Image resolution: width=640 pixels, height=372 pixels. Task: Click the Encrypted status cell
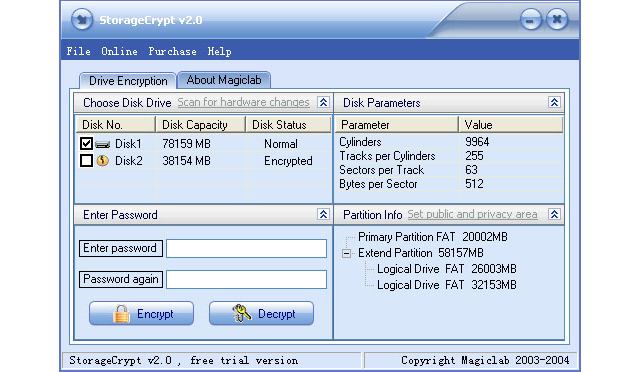click(x=288, y=160)
